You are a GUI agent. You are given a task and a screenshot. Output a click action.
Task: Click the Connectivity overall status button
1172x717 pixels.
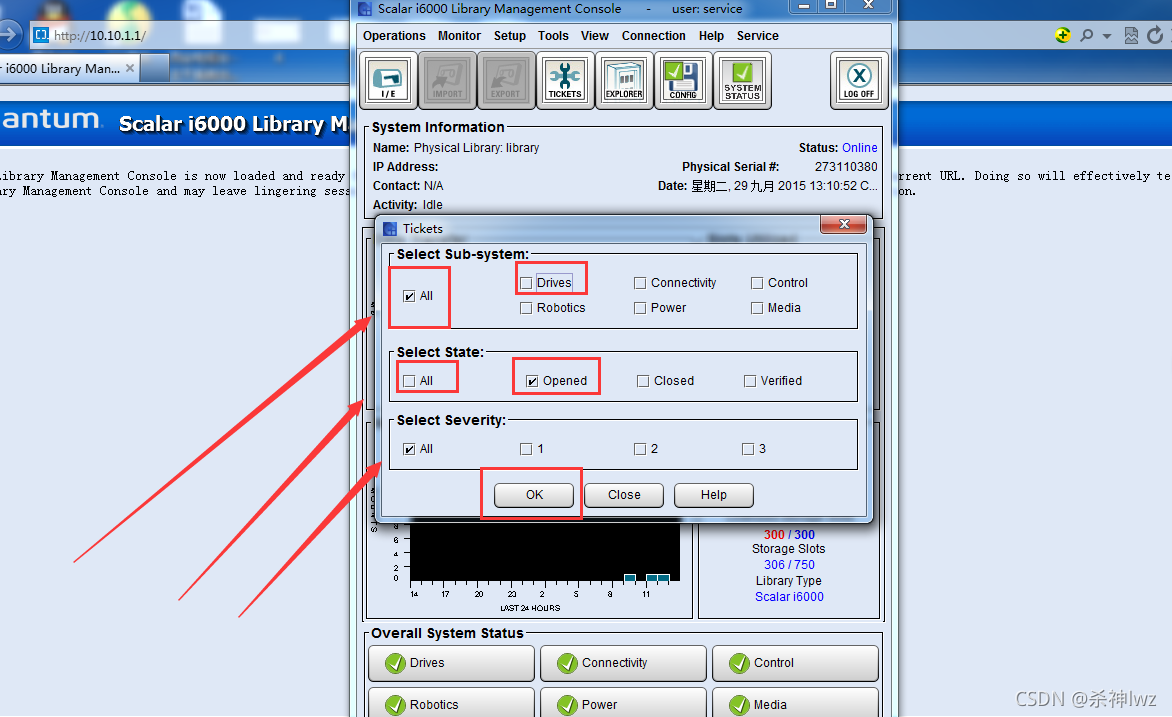point(623,663)
